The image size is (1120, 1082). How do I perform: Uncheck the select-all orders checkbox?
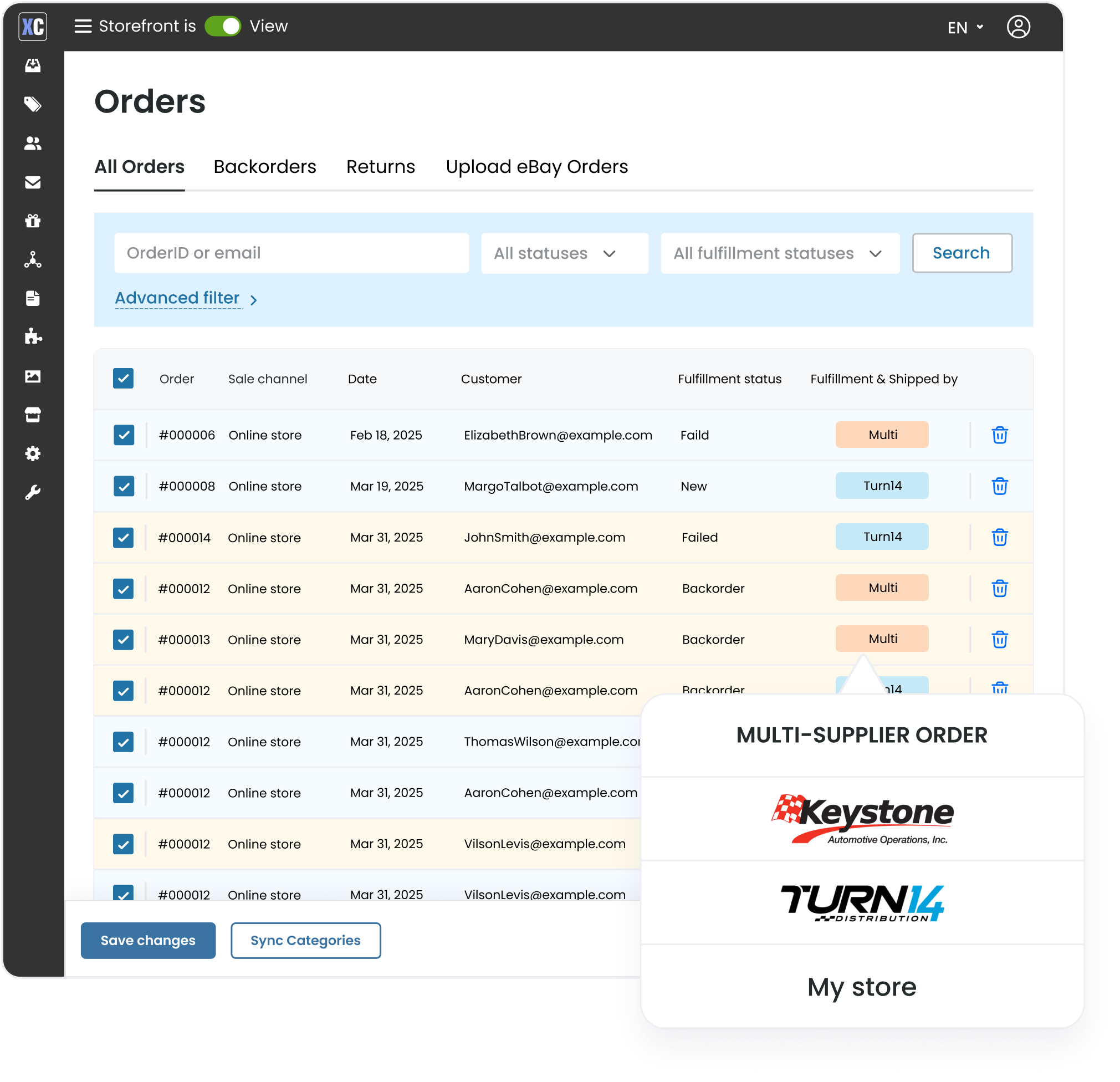pos(124,379)
